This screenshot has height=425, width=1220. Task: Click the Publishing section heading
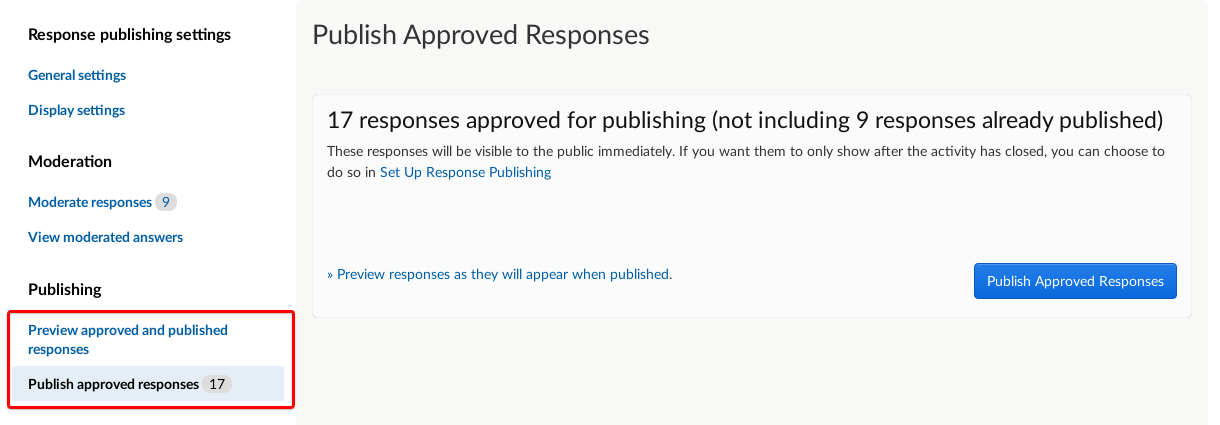[65, 289]
